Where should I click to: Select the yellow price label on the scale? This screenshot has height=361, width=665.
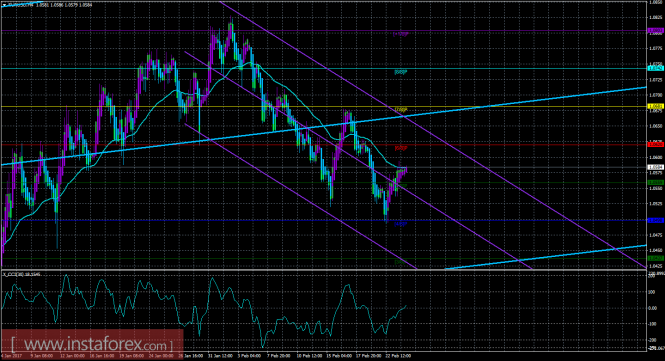(x=656, y=106)
